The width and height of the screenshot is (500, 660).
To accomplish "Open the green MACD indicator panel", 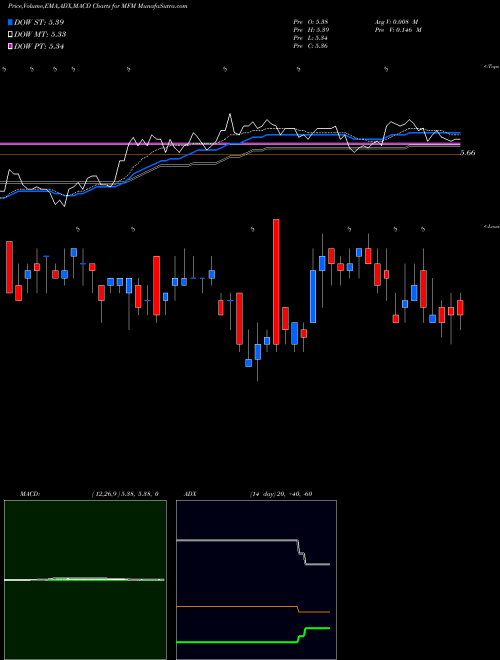I will pyautogui.click(x=85, y=580).
